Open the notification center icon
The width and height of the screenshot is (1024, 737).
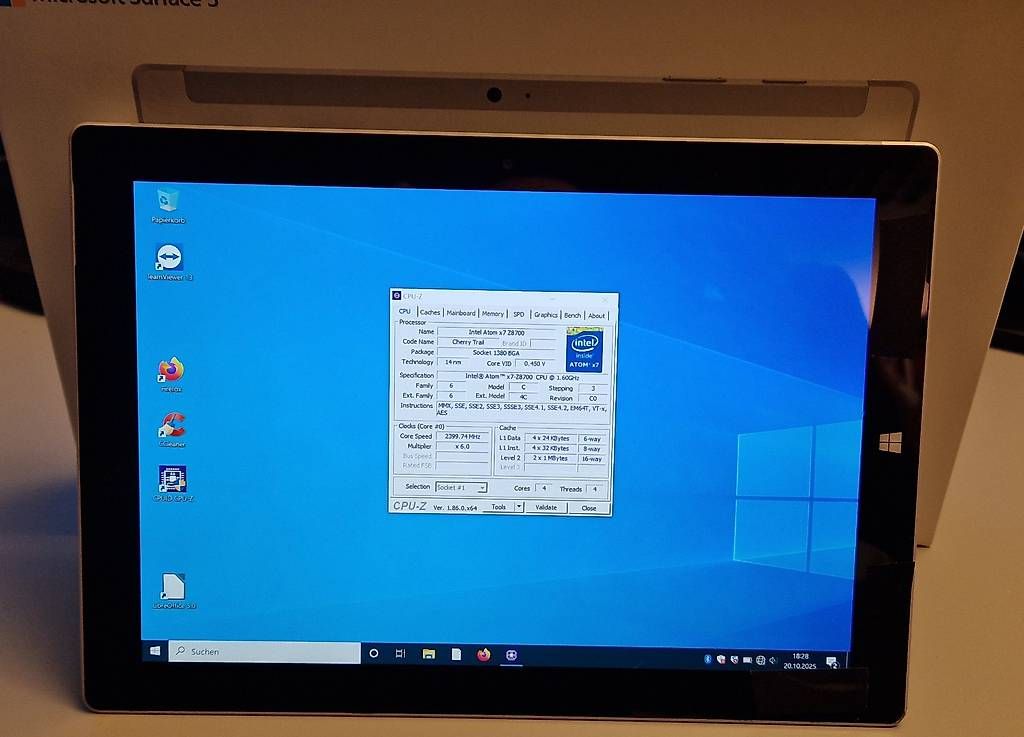point(832,663)
